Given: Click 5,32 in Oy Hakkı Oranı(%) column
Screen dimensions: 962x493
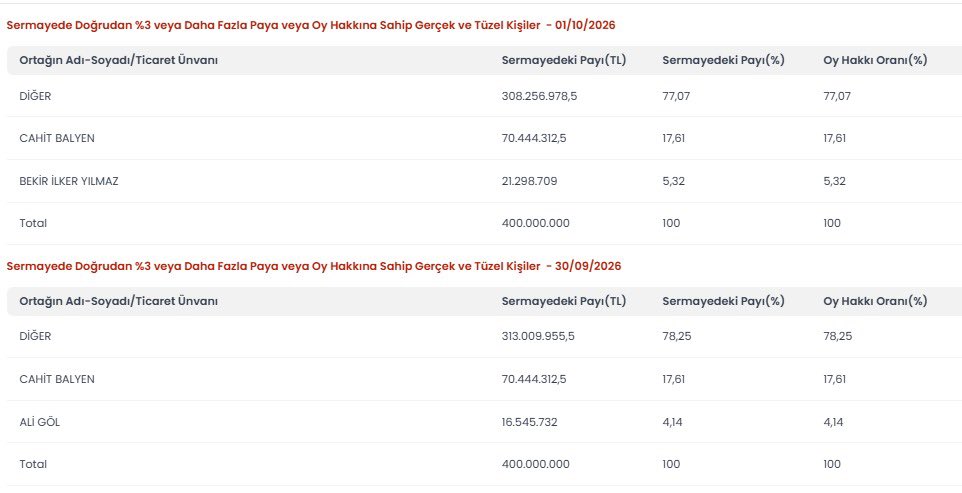Looking at the screenshot, I should (834, 181).
